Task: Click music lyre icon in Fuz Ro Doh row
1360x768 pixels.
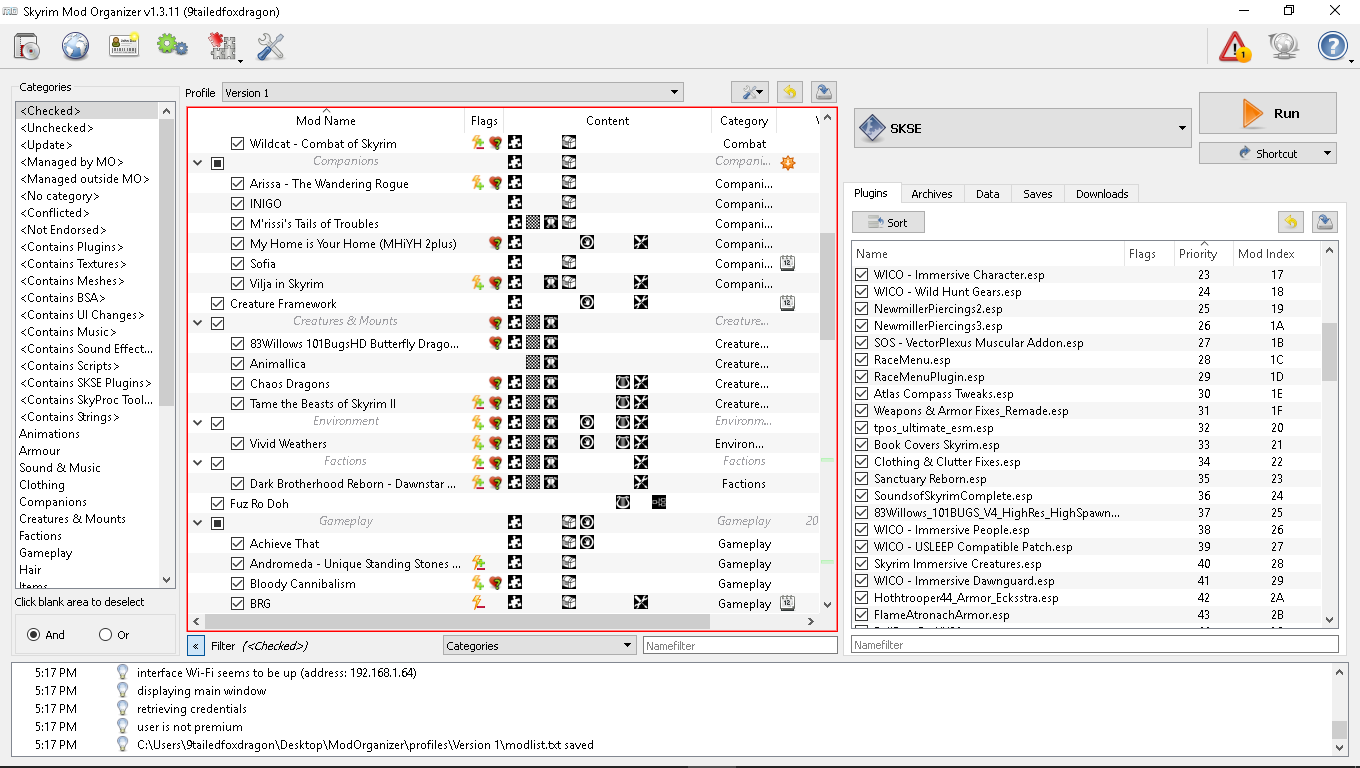Action: point(623,503)
